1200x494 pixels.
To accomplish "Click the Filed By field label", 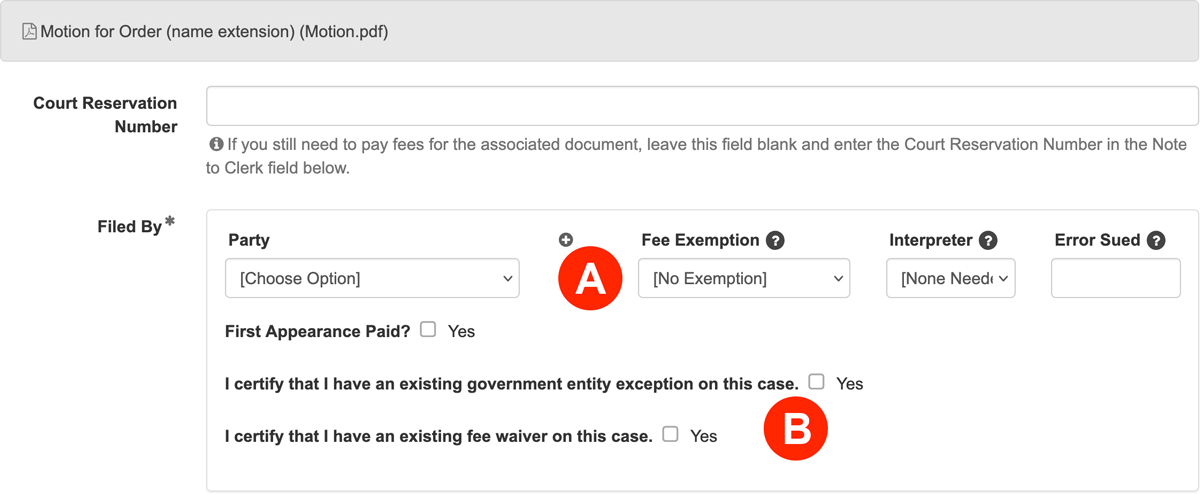I will [x=130, y=227].
